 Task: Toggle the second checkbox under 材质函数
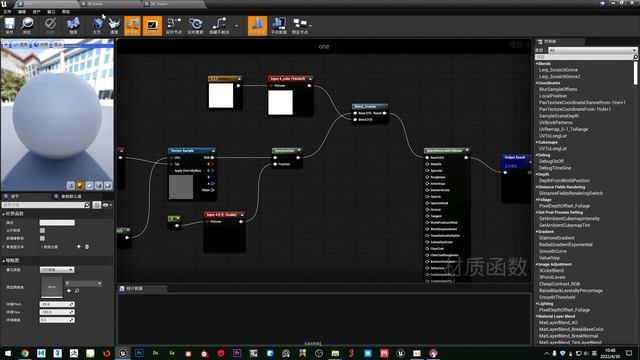[42, 238]
